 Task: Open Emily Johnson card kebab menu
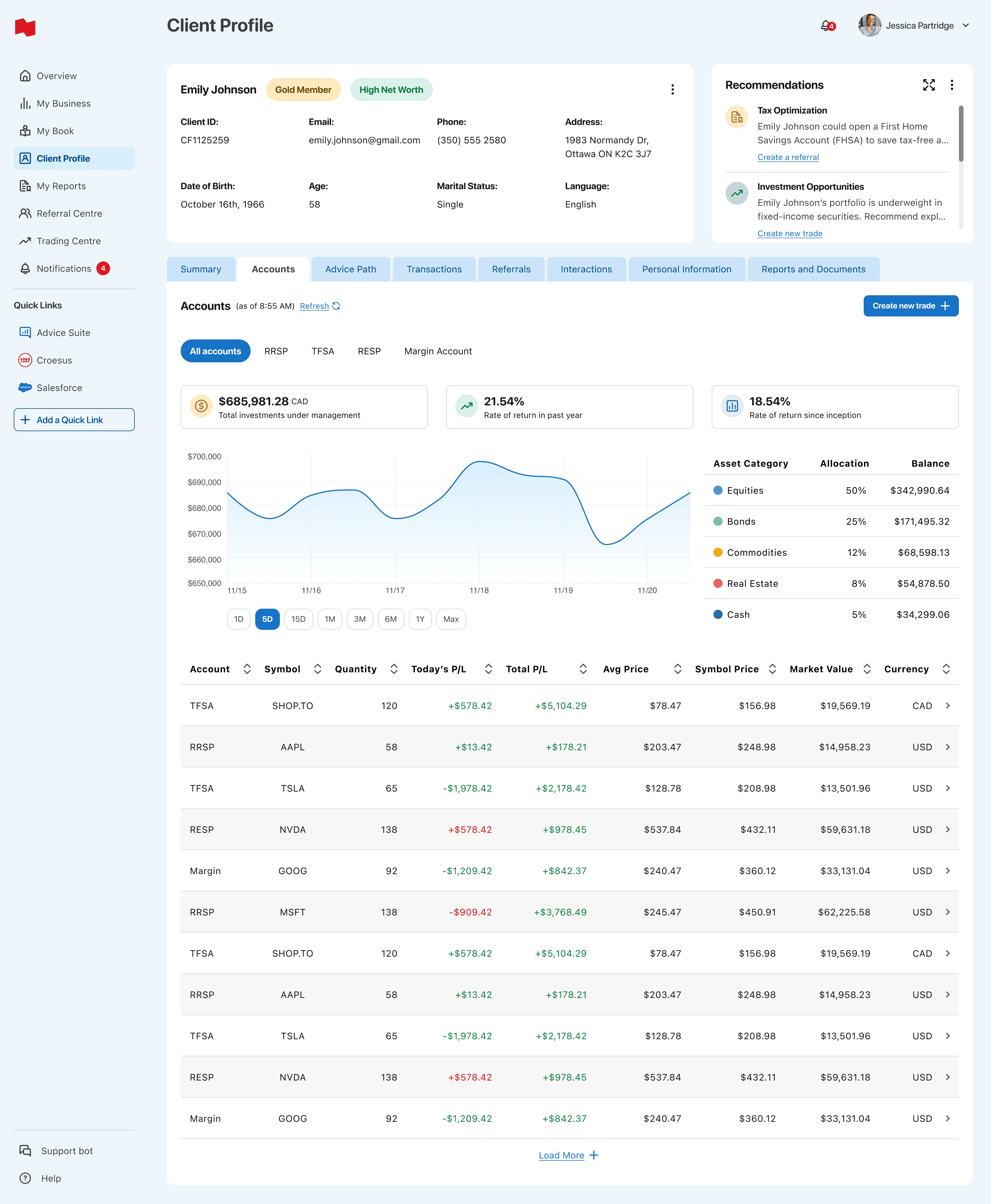tap(672, 90)
